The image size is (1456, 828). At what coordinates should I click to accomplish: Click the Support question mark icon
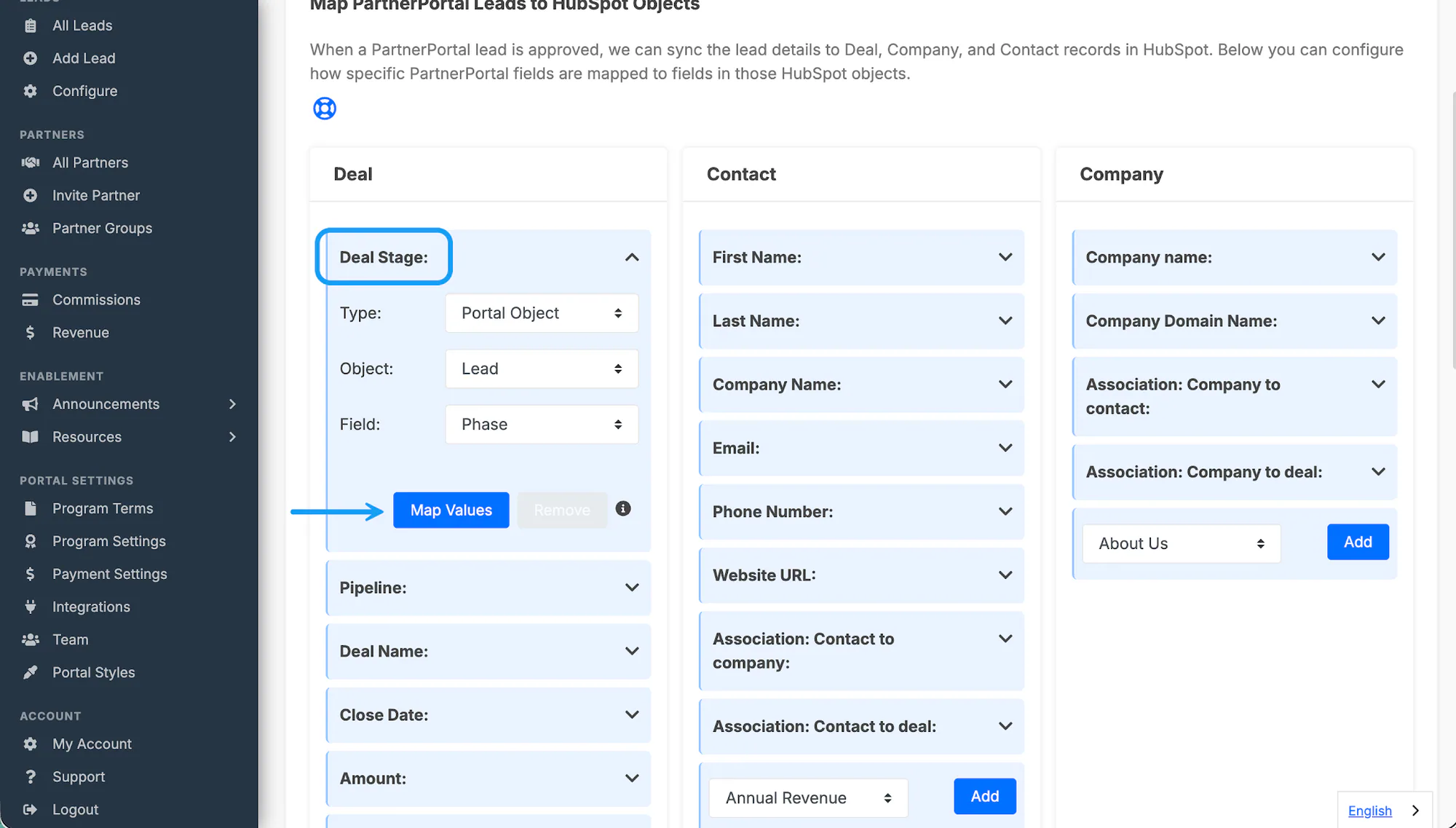point(30,776)
